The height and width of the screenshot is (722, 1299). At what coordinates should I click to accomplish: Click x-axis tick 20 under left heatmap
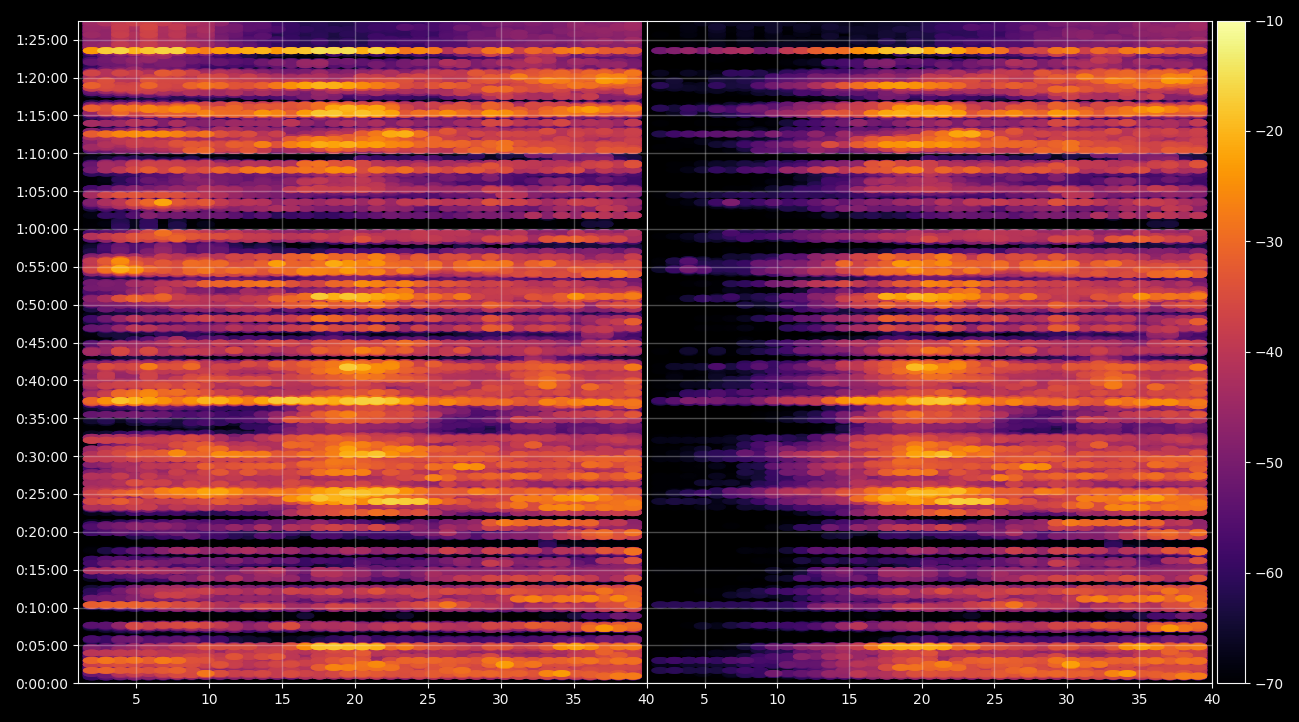[x=355, y=699]
